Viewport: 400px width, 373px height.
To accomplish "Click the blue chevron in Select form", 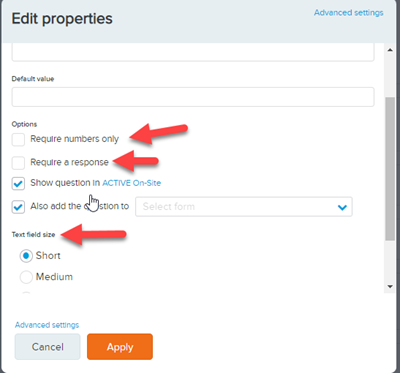I will click(342, 208).
